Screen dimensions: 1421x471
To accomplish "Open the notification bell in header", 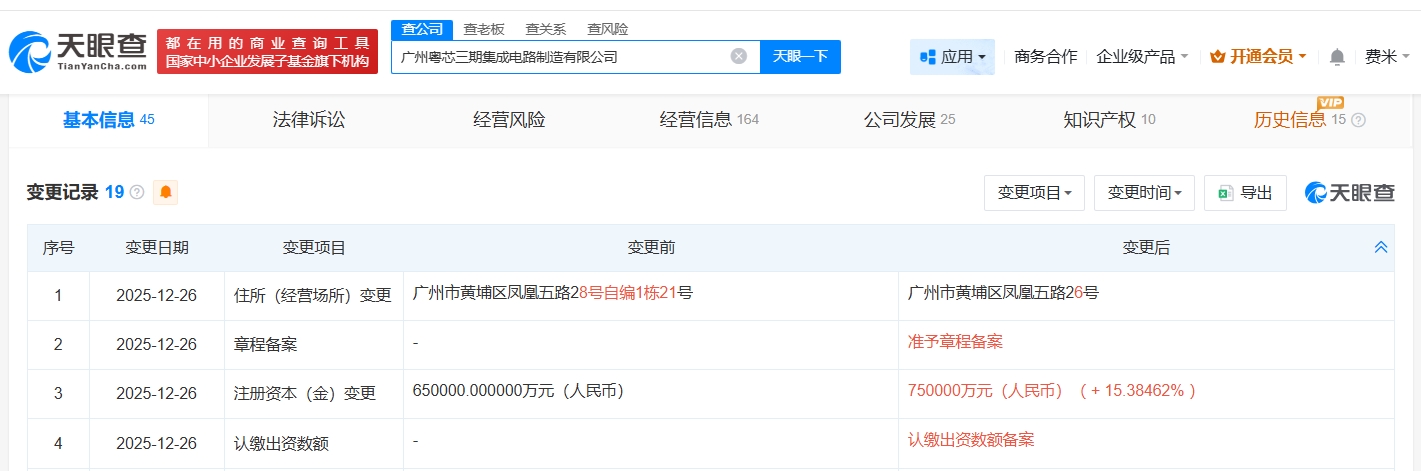I will click(x=1337, y=57).
